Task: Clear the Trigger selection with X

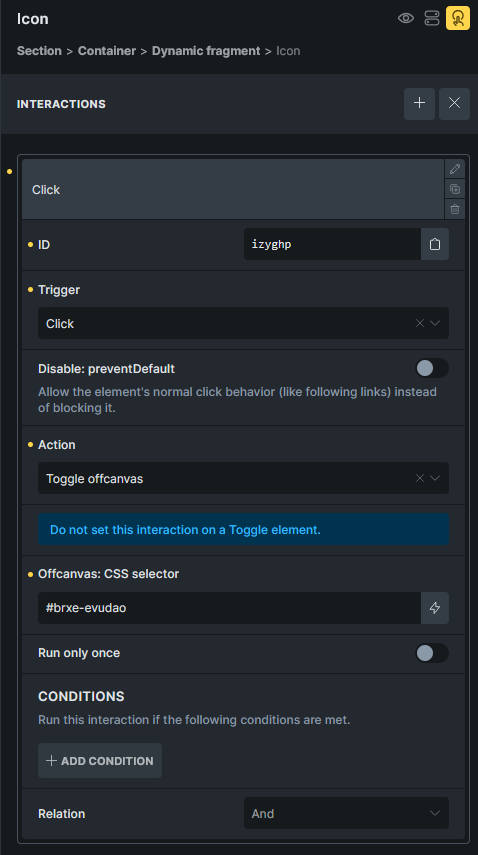Action: 420,323
